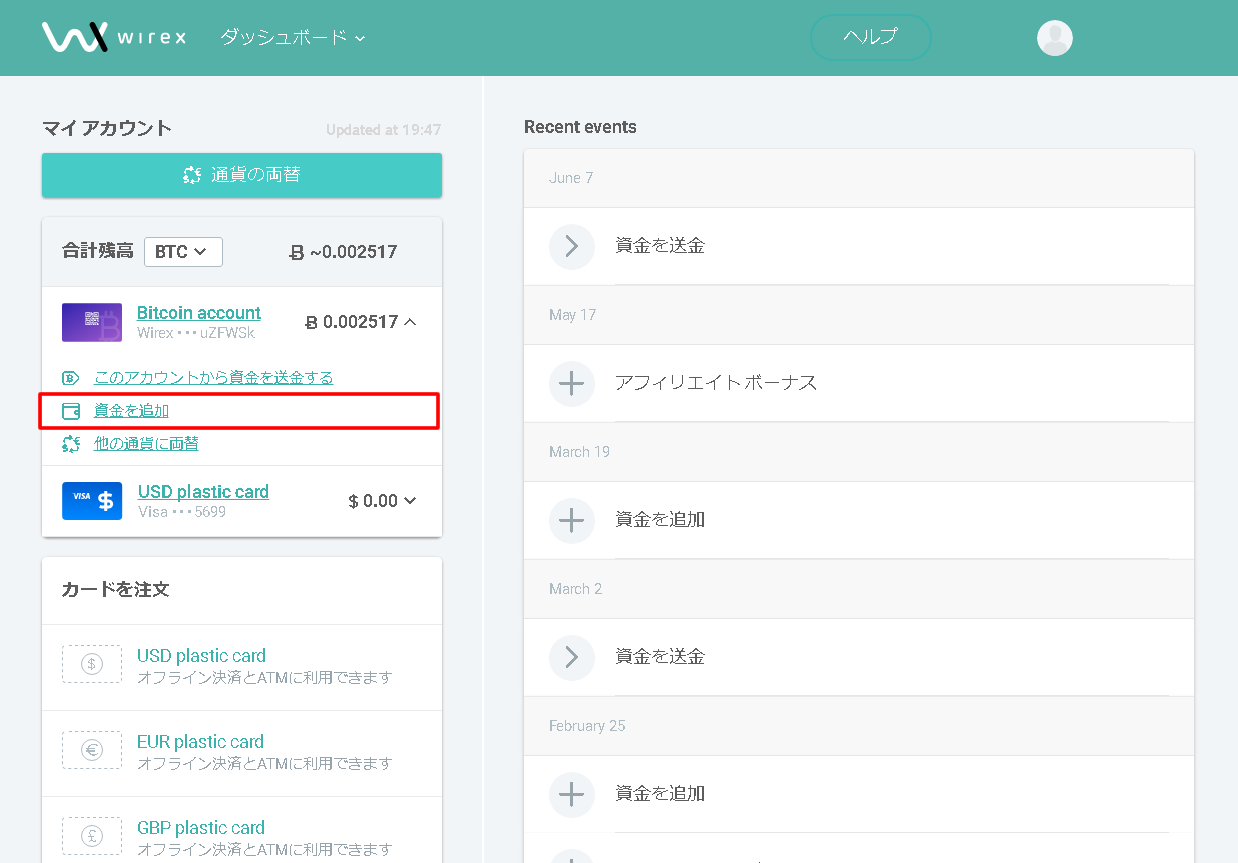1238x863 pixels.
Task: Click the send funds icon under Bitcoin account
Action: coord(71,378)
